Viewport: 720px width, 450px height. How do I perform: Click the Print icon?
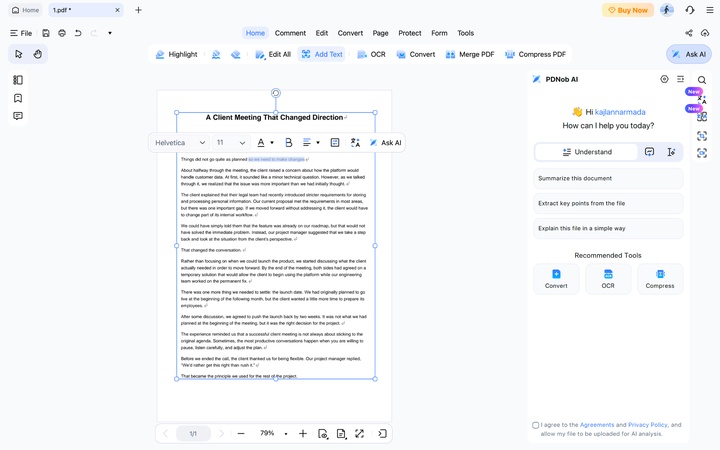coord(62,33)
